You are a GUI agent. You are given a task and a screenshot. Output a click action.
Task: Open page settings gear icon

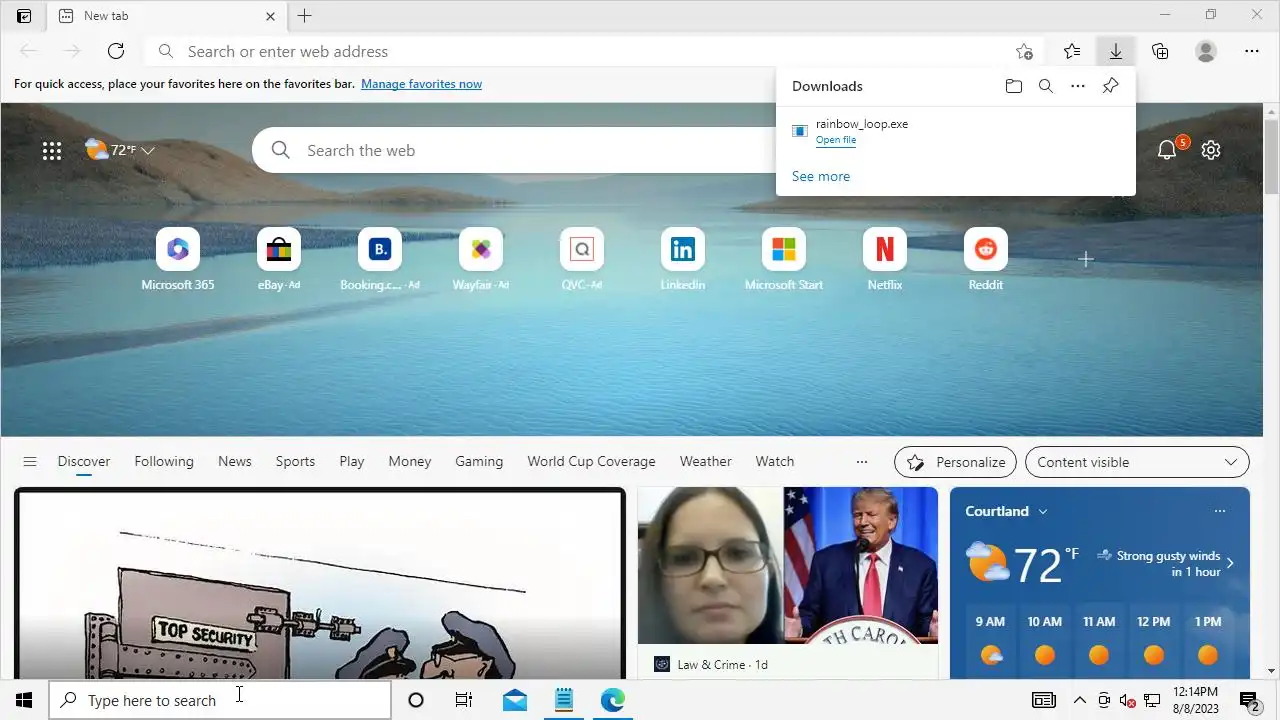(1211, 150)
